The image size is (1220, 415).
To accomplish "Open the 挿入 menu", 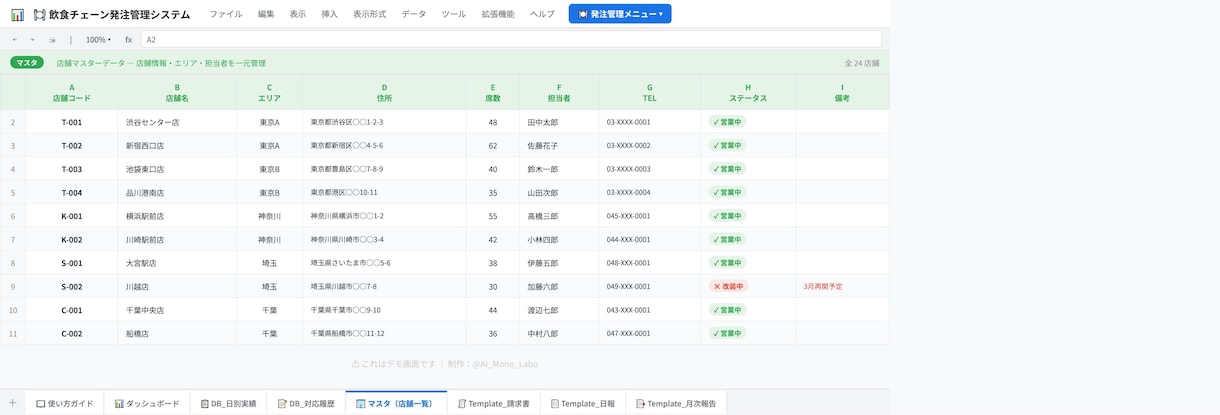I will [x=330, y=14].
